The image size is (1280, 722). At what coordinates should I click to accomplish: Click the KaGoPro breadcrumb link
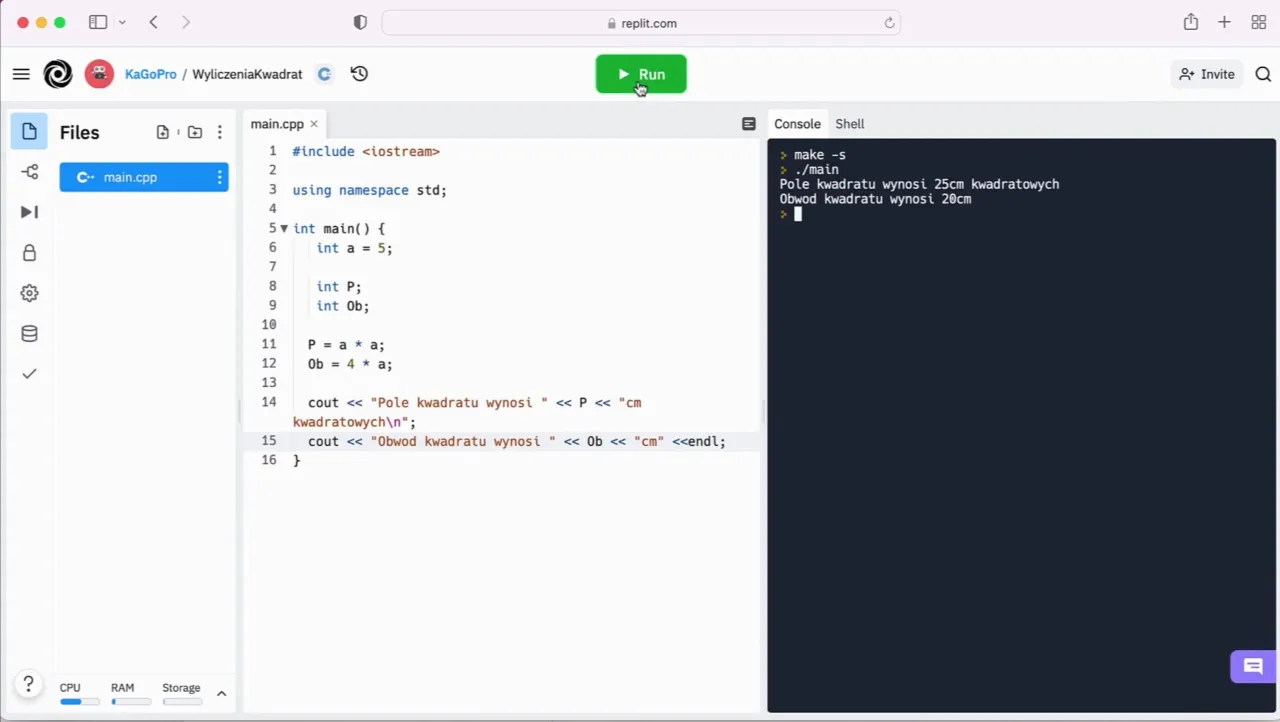151,74
